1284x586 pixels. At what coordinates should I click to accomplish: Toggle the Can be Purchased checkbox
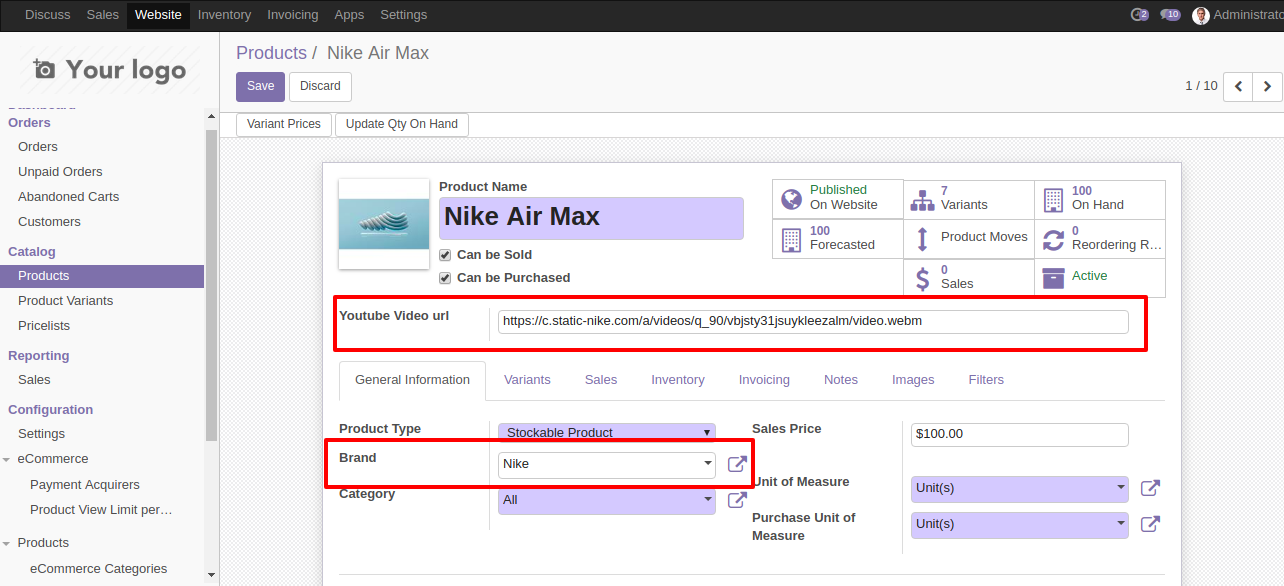445,278
